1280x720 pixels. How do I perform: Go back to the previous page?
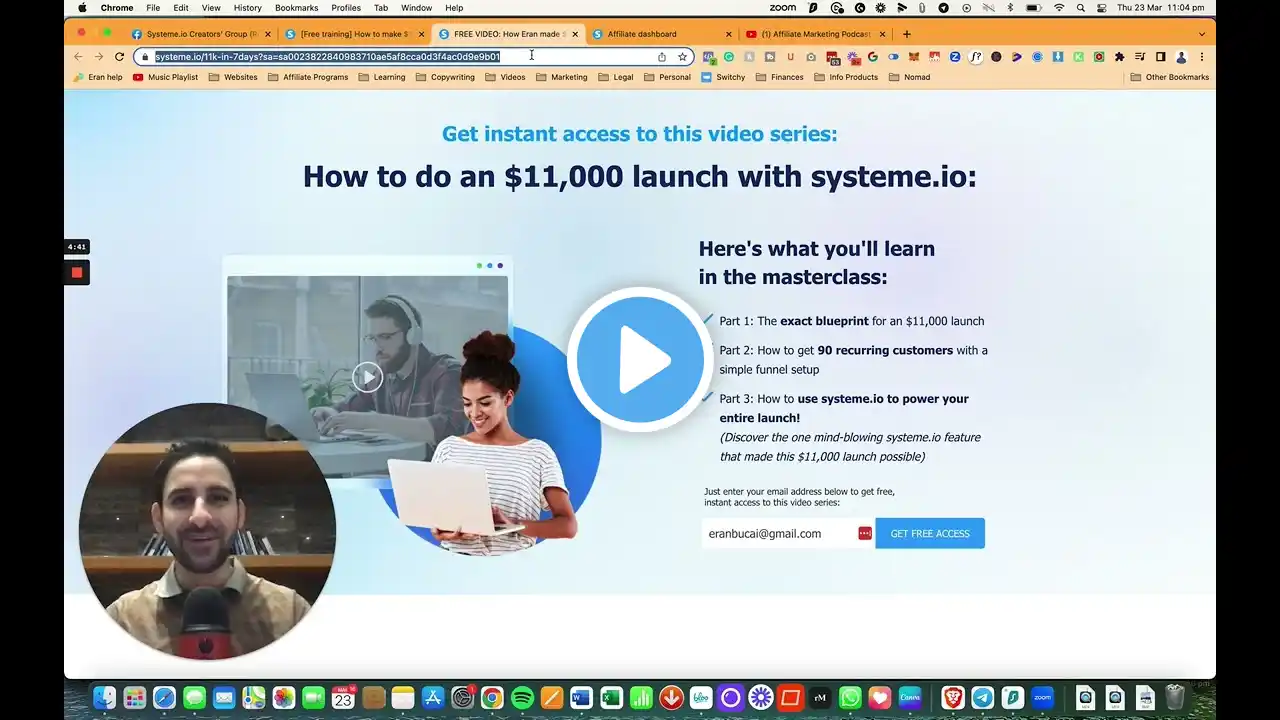pyautogui.click(x=78, y=57)
